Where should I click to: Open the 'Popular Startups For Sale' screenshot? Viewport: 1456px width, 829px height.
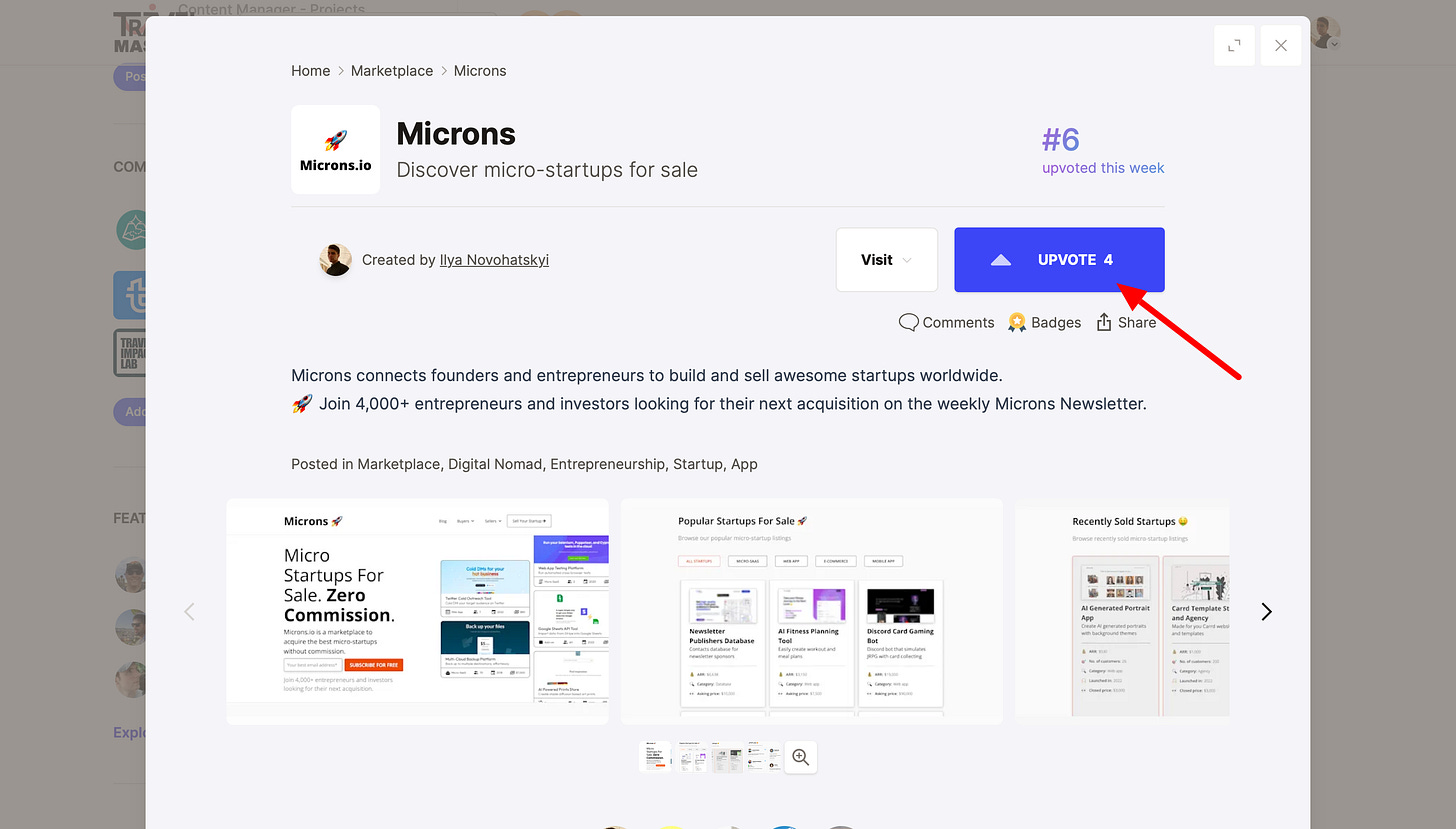click(812, 612)
